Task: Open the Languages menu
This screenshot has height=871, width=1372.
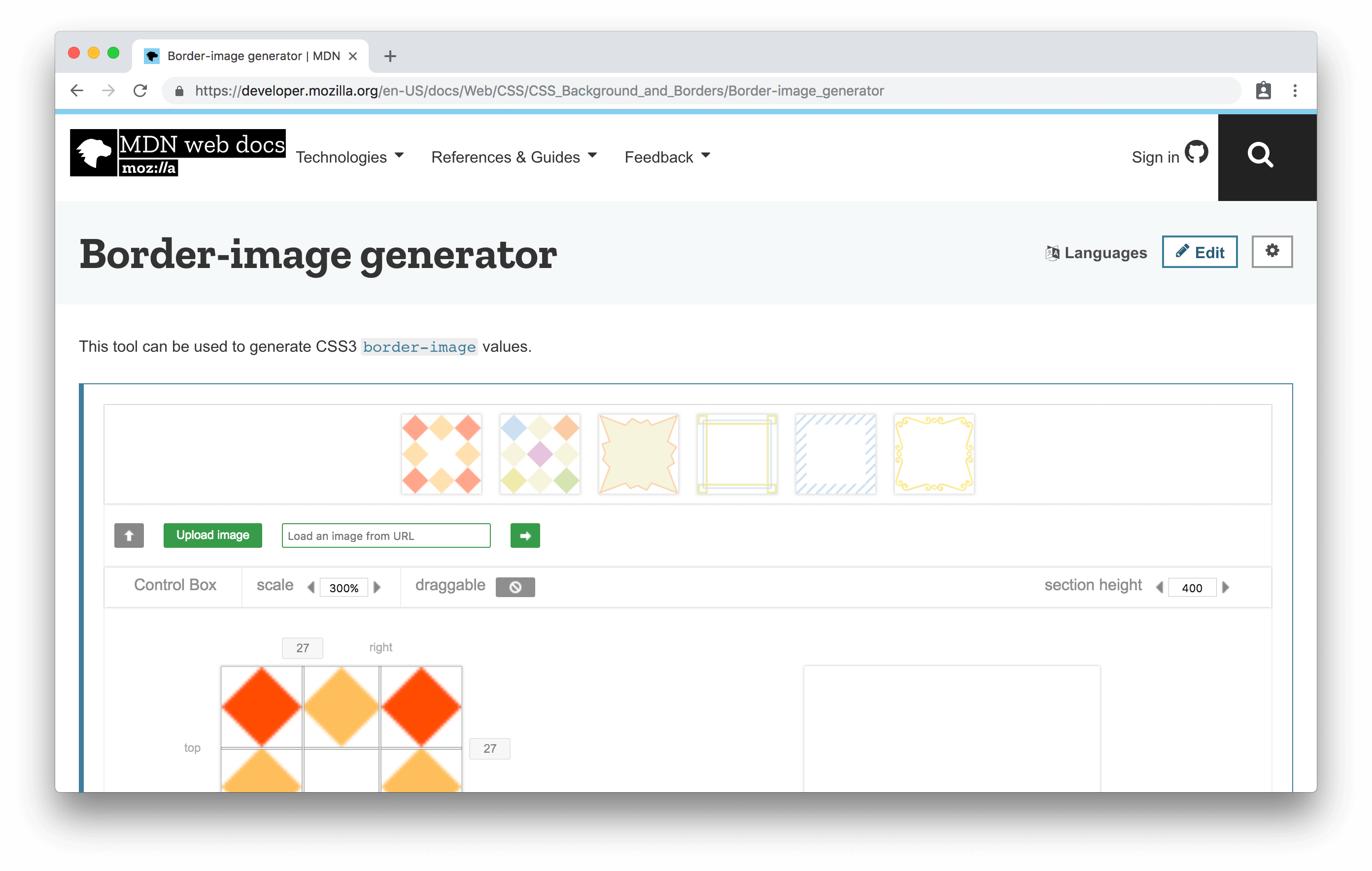Action: [x=1096, y=252]
